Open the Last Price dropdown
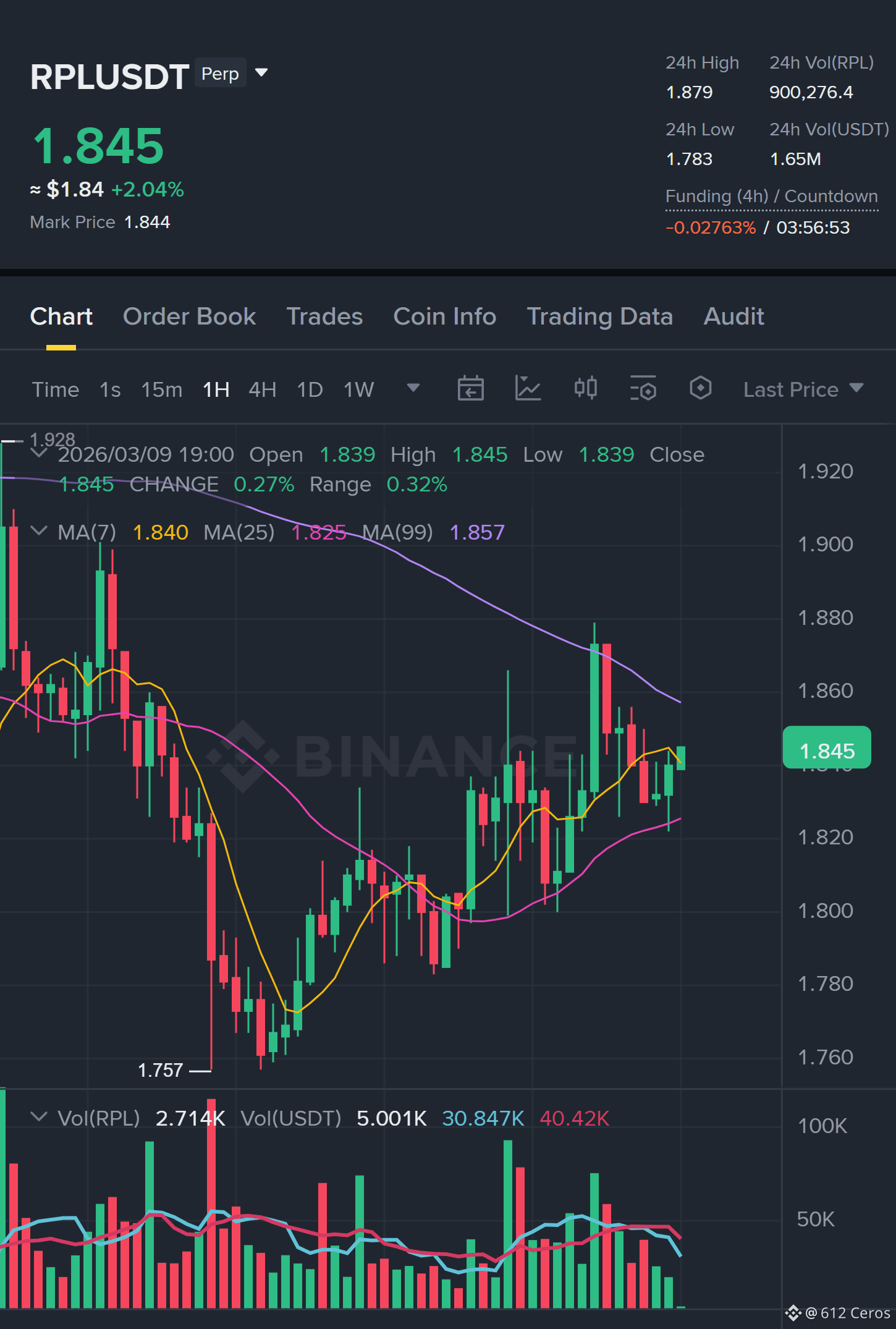896x1329 pixels. [803, 389]
